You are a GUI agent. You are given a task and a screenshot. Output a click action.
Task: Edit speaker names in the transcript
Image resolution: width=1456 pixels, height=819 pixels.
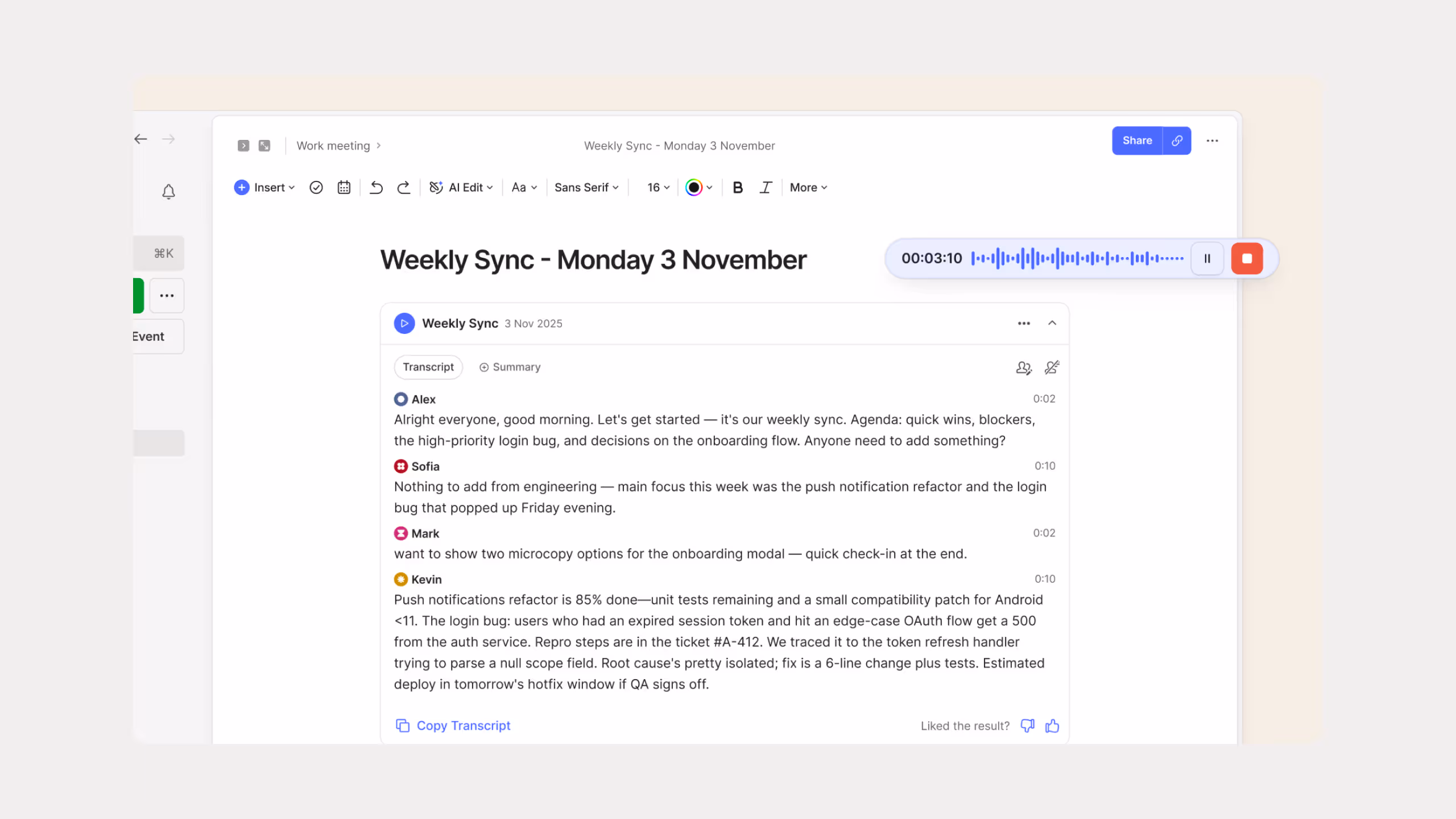click(x=1023, y=367)
